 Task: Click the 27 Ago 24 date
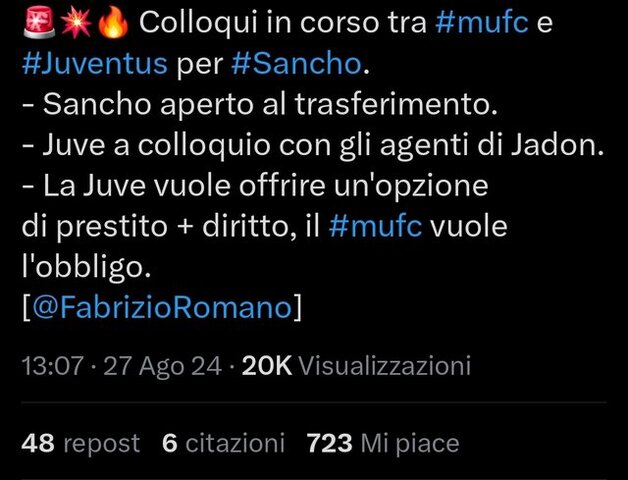pyautogui.click(x=162, y=366)
